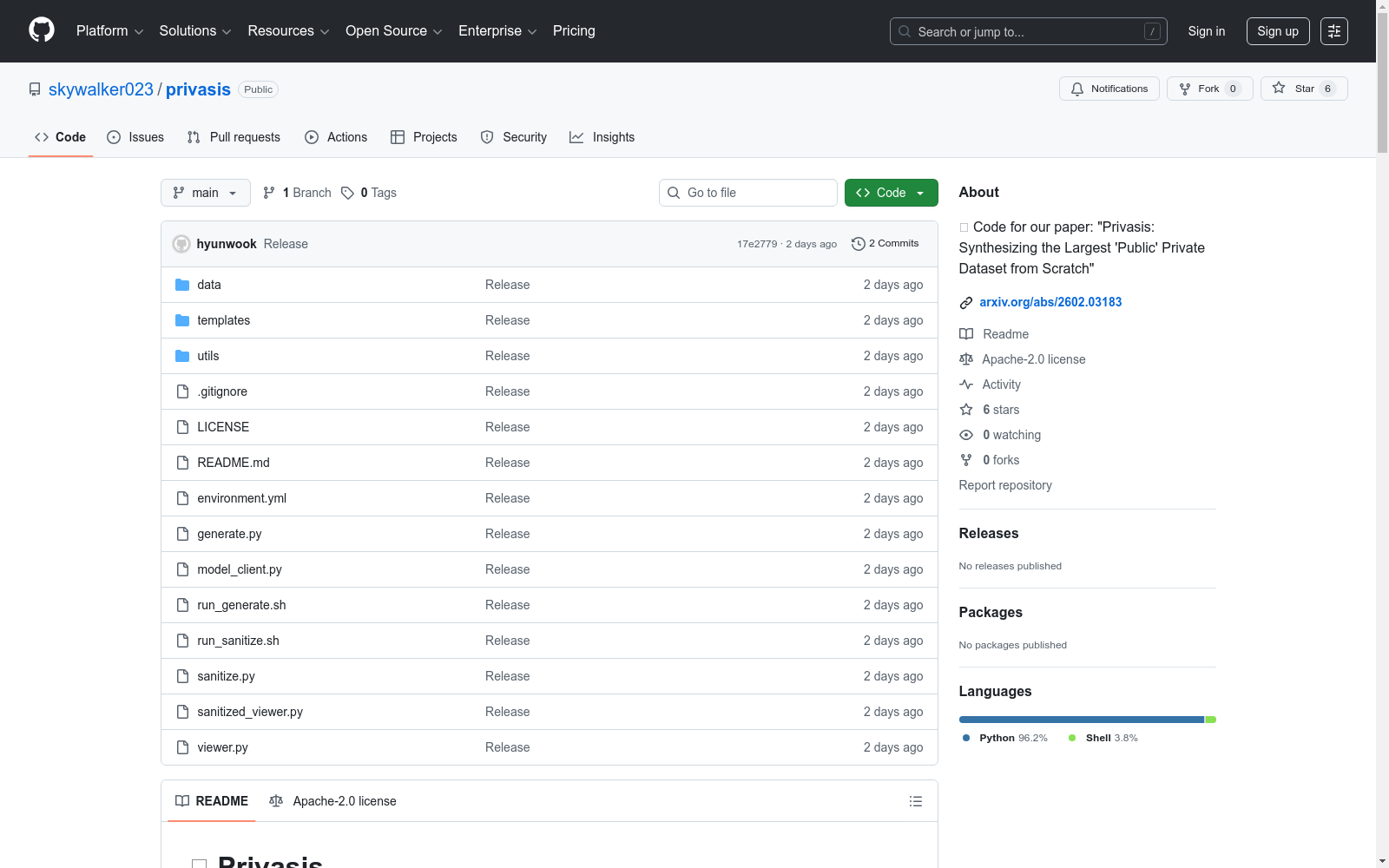Image resolution: width=1389 pixels, height=868 pixels.
Task: View the 0 watching list
Action: pyautogui.click(x=1000, y=435)
